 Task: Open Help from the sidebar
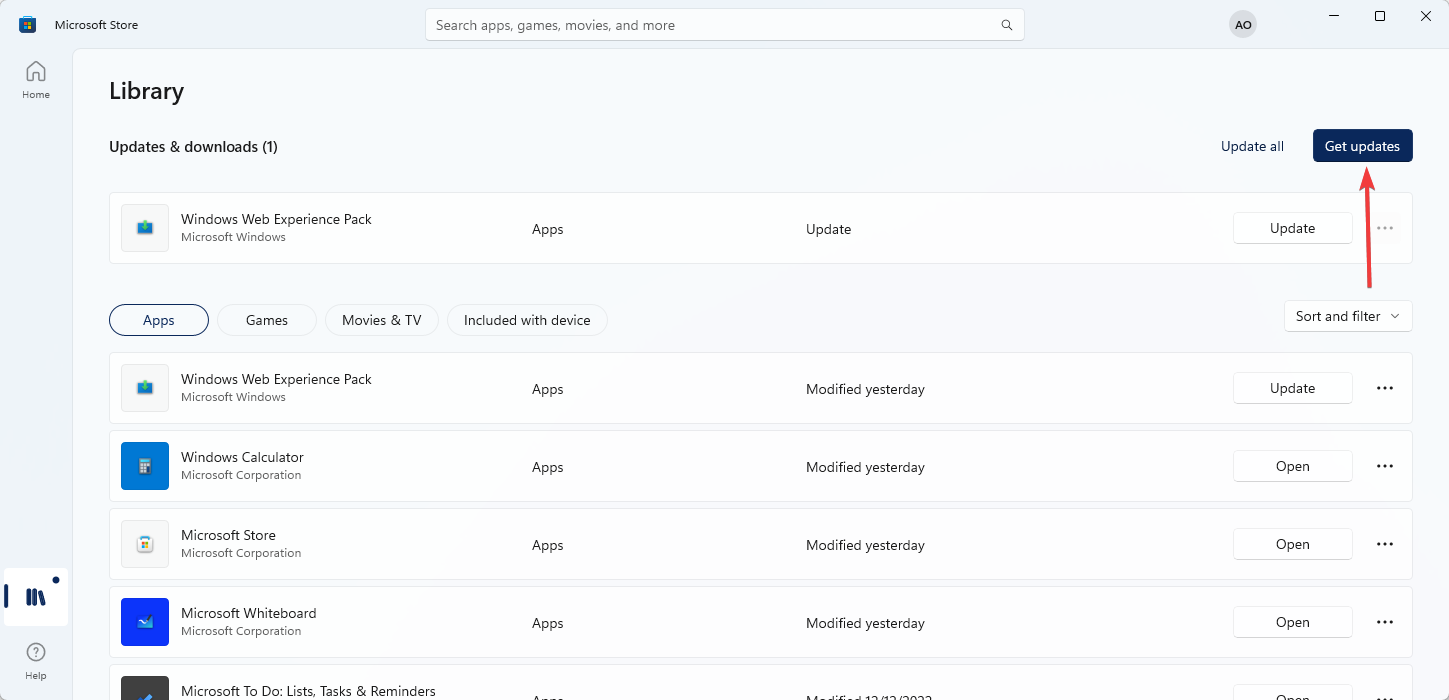[x=36, y=661]
